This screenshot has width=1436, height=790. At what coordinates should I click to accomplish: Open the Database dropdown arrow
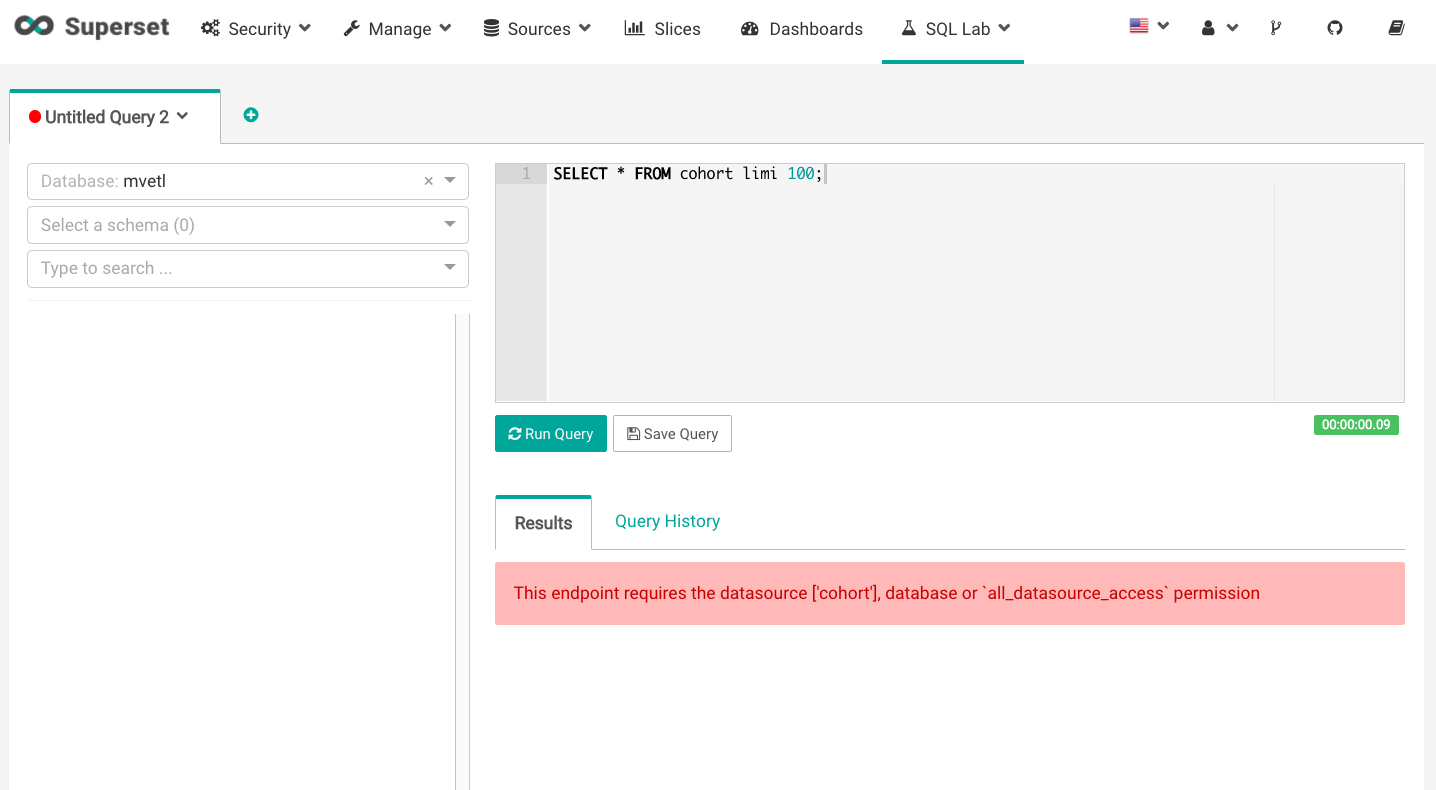pyautogui.click(x=450, y=181)
